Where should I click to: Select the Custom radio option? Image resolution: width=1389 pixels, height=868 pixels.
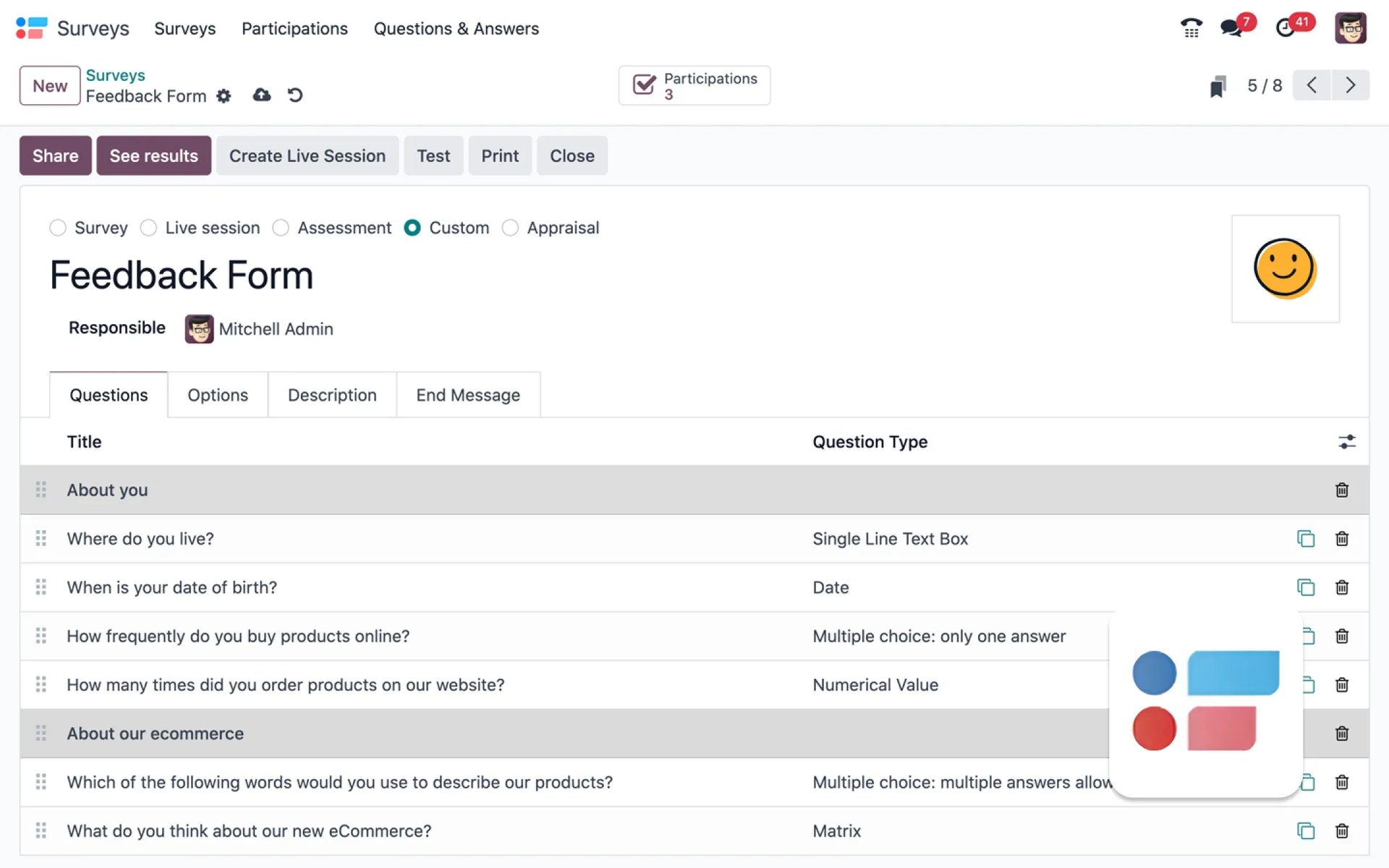(x=412, y=228)
